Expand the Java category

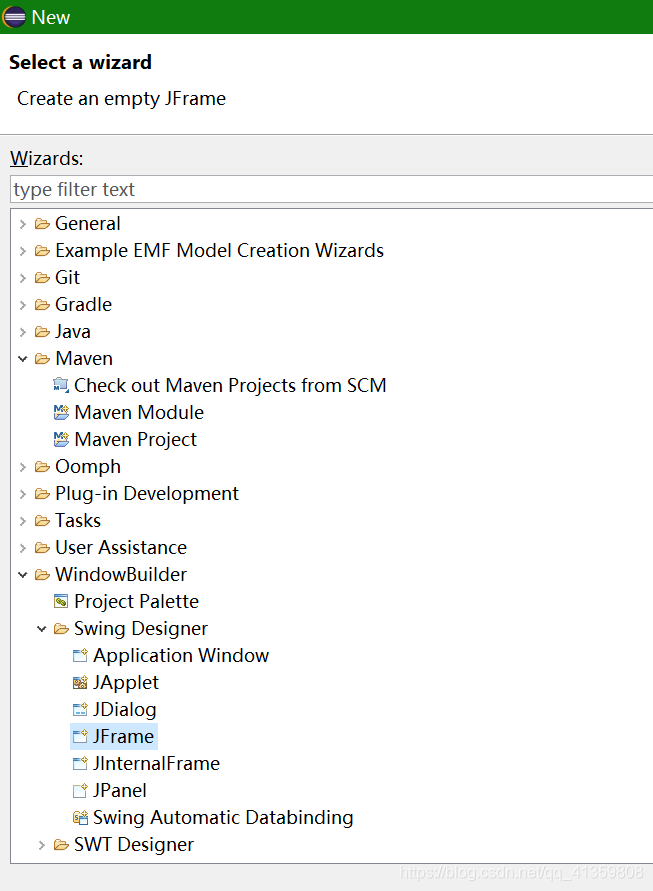(x=23, y=332)
